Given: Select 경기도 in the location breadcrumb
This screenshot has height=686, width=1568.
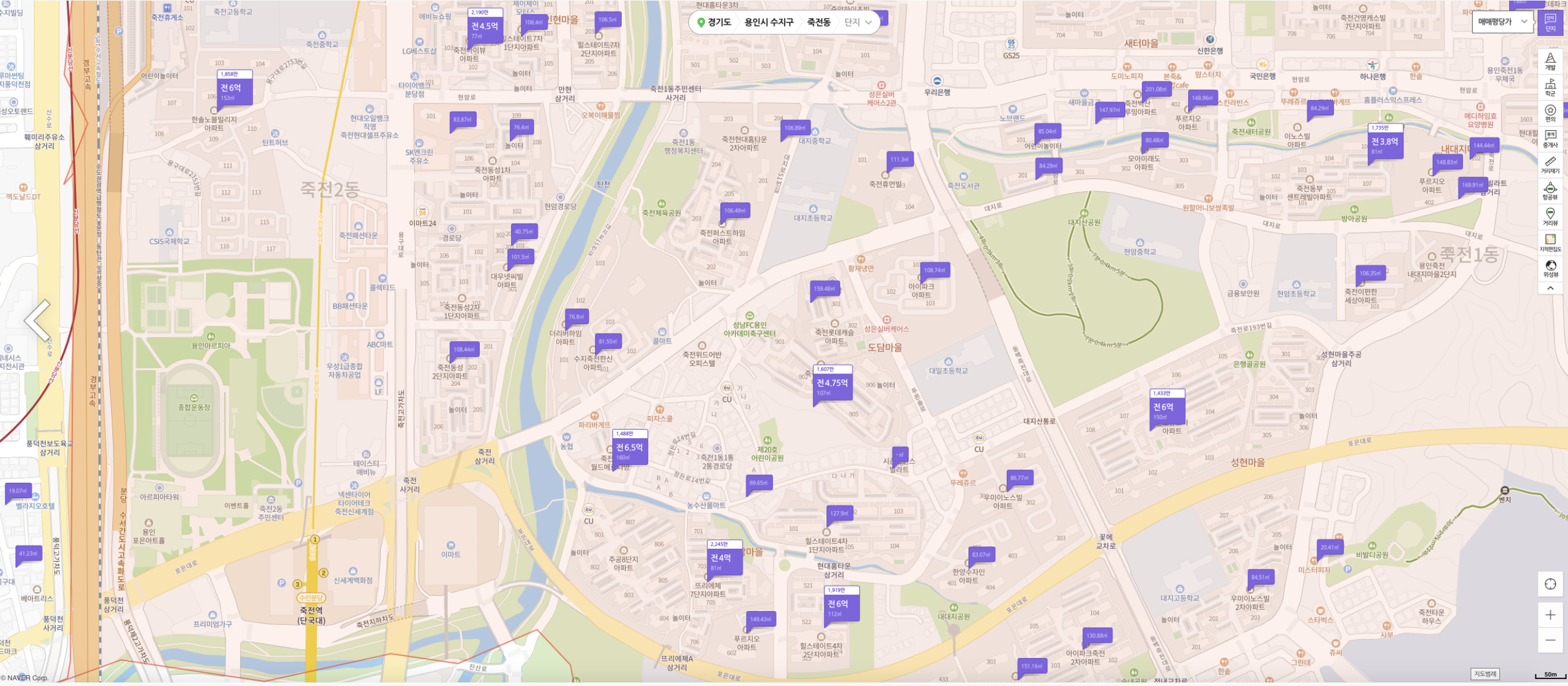Looking at the screenshot, I should 718,23.
